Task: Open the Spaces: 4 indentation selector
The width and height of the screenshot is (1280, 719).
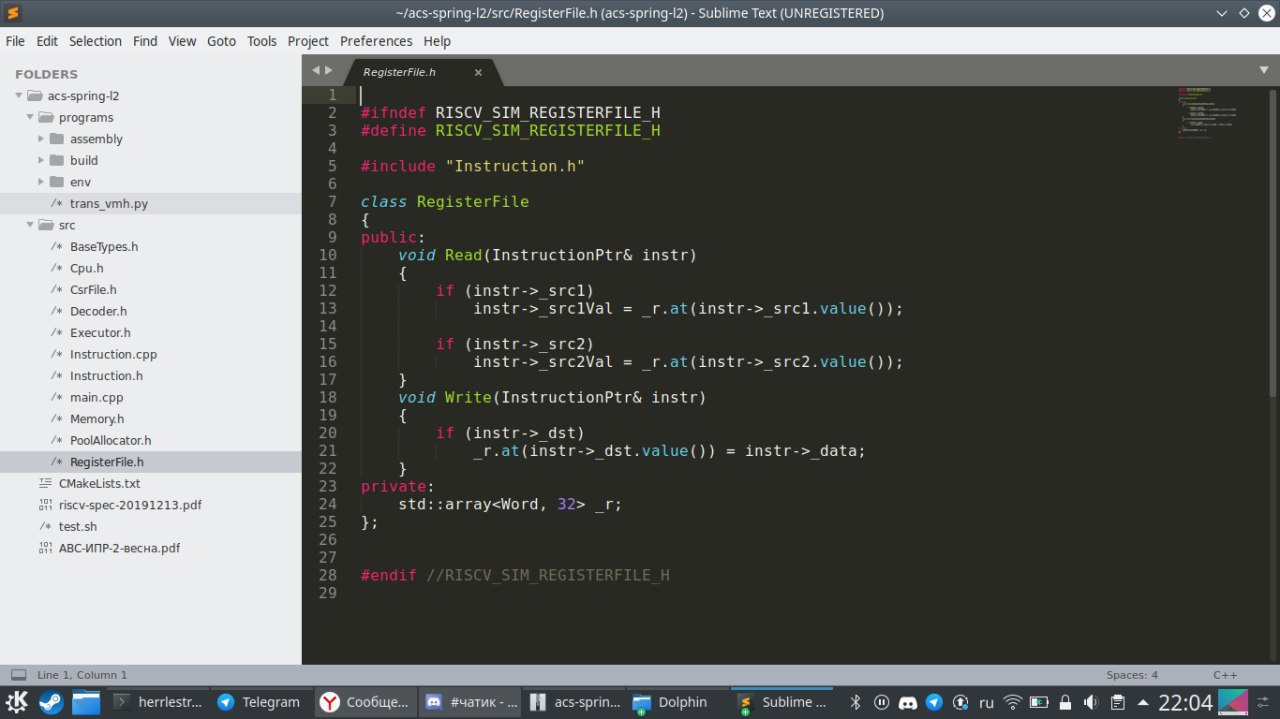Action: click(1132, 675)
